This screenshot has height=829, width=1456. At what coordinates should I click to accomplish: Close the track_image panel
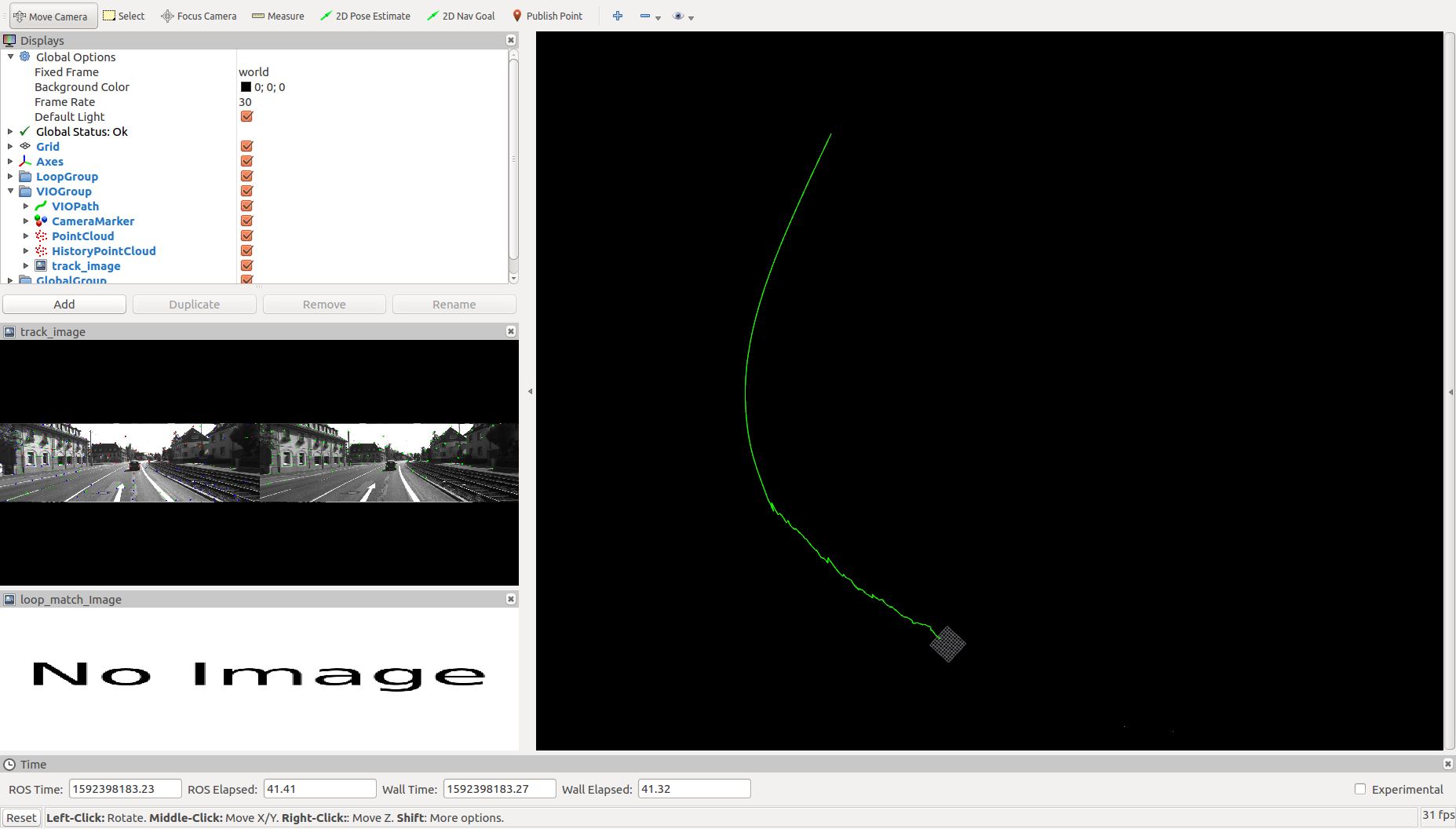click(511, 331)
